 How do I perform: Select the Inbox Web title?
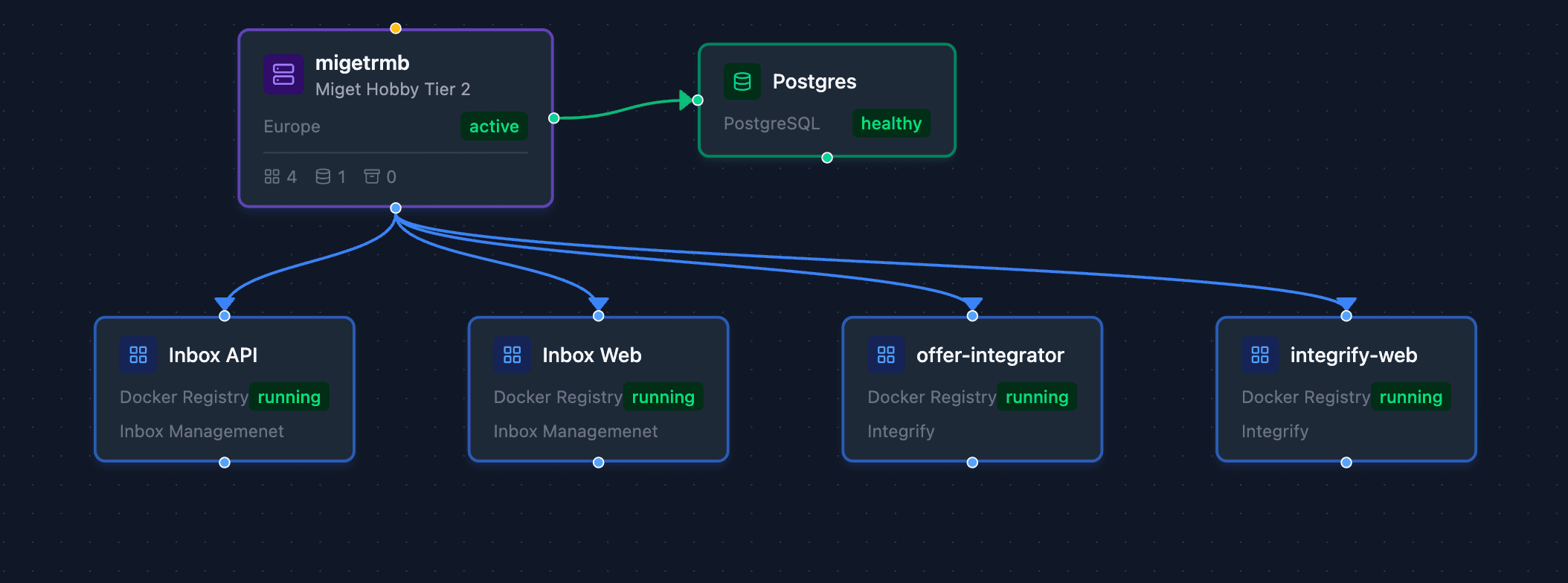(x=592, y=355)
